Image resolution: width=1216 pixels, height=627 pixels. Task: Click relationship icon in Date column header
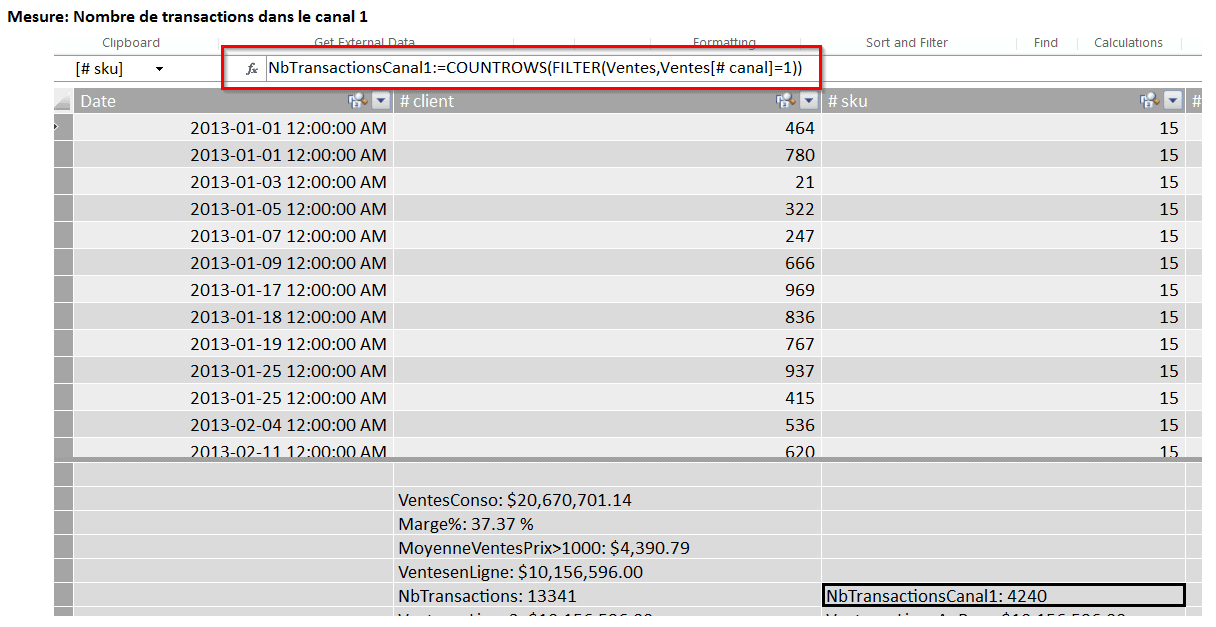pos(356,101)
